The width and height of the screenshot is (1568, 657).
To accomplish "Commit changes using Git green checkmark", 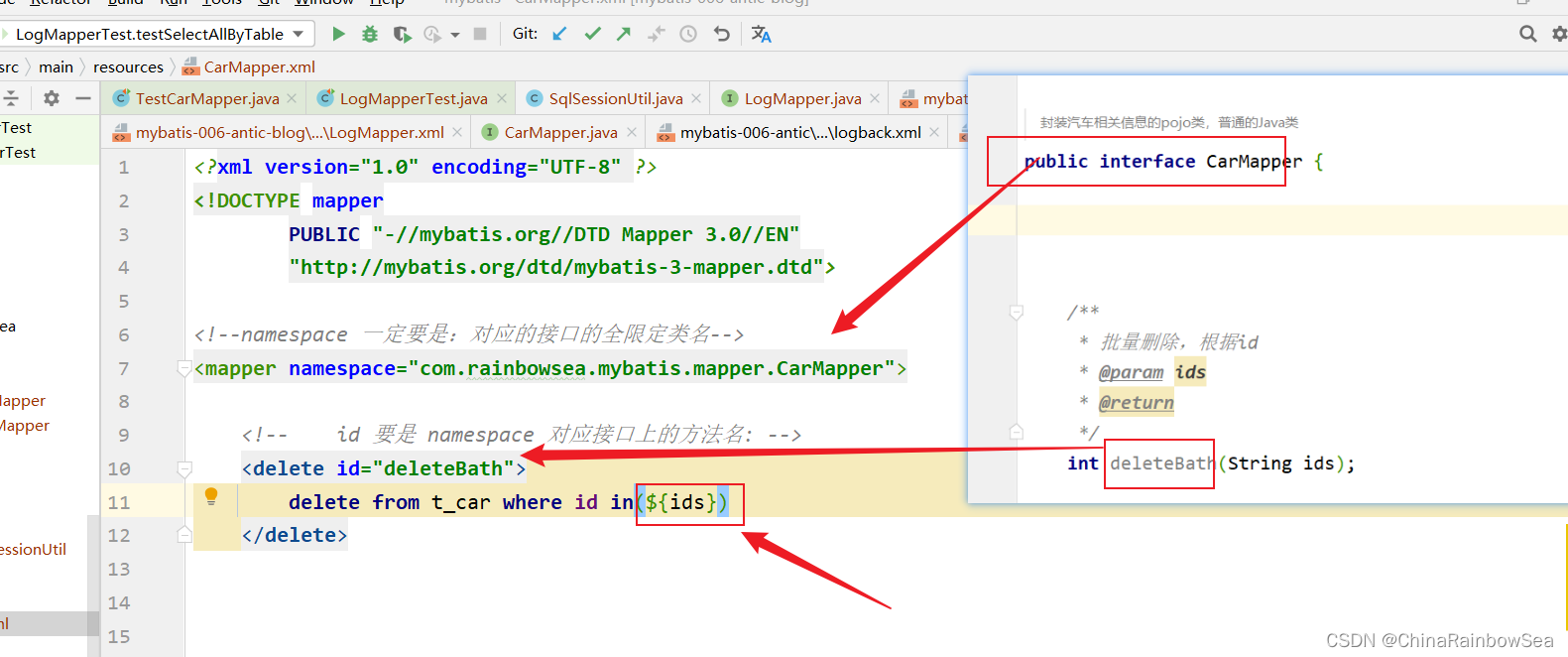I will tap(592, 34).
